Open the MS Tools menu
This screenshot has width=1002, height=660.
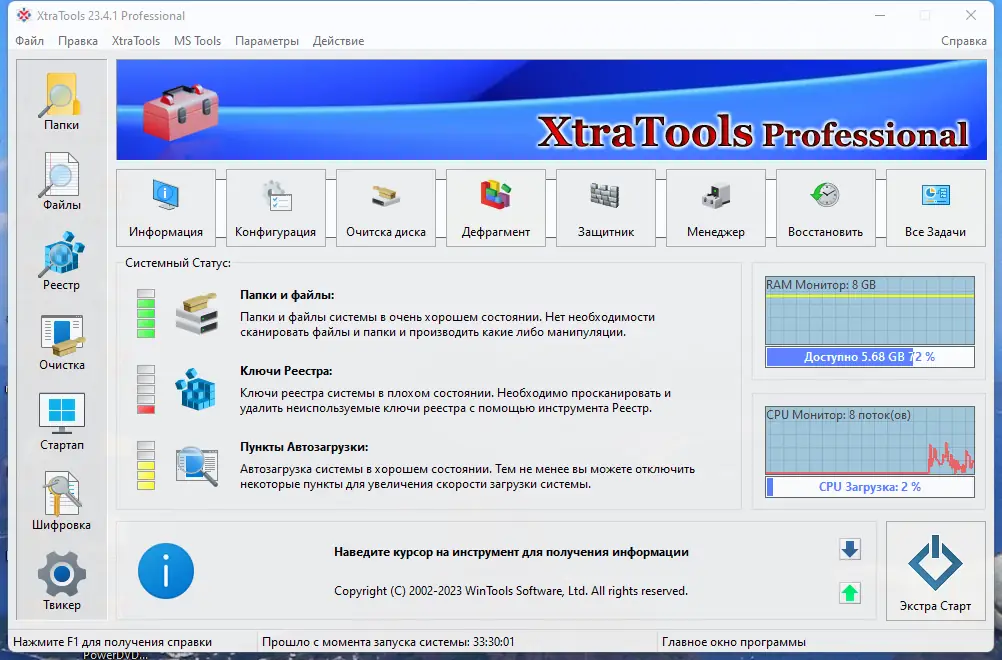point(197,41)
